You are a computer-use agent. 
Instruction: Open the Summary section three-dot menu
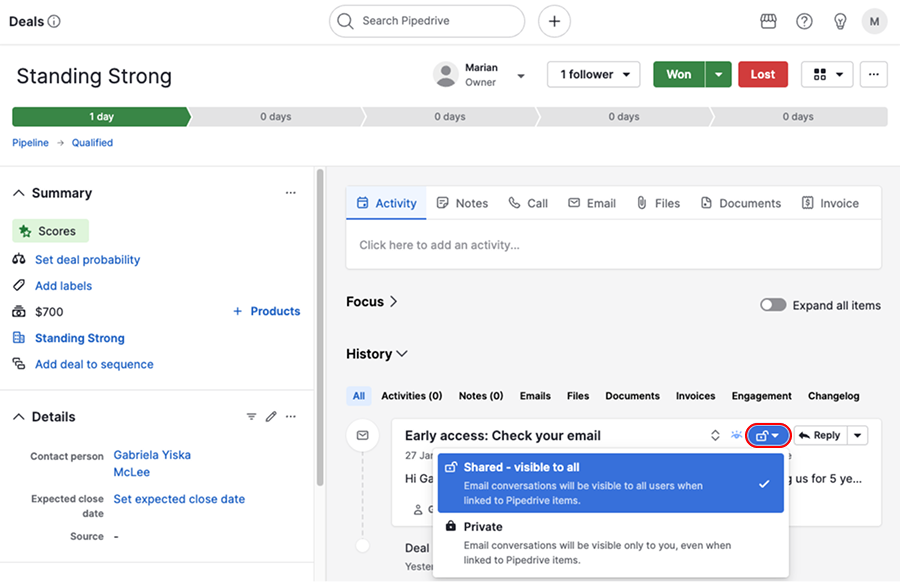click(x=290, y=193)
